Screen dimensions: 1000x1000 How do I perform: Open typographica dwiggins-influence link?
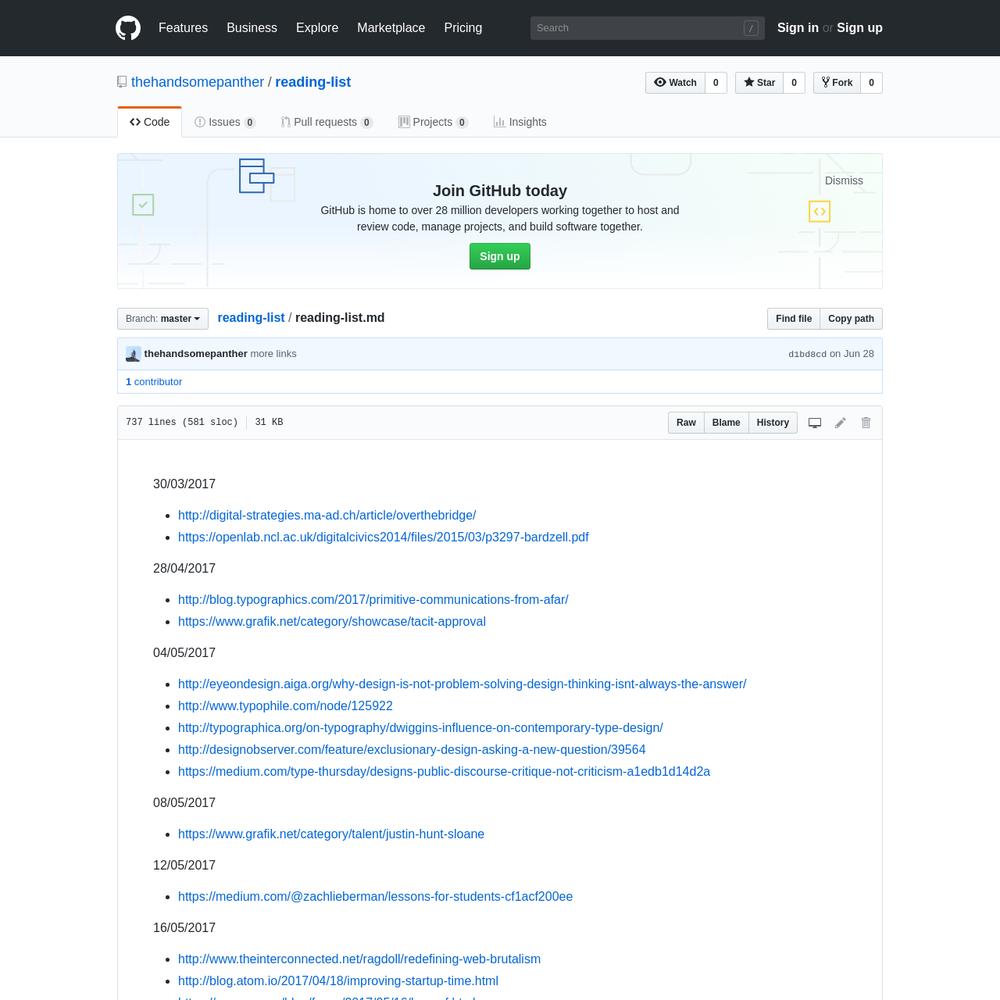coord(420,728)
